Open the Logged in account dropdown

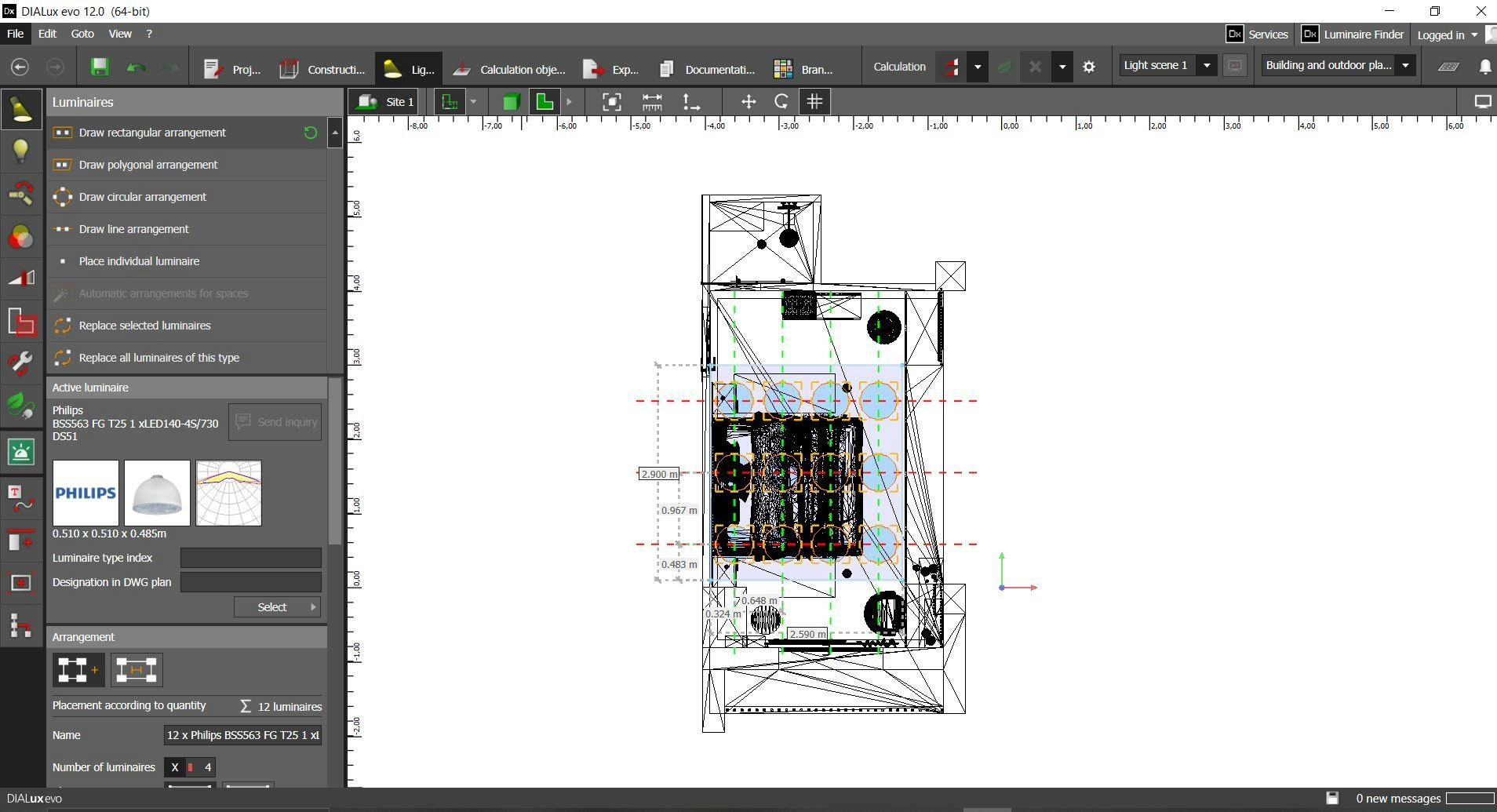click(x=1448, y=35)
